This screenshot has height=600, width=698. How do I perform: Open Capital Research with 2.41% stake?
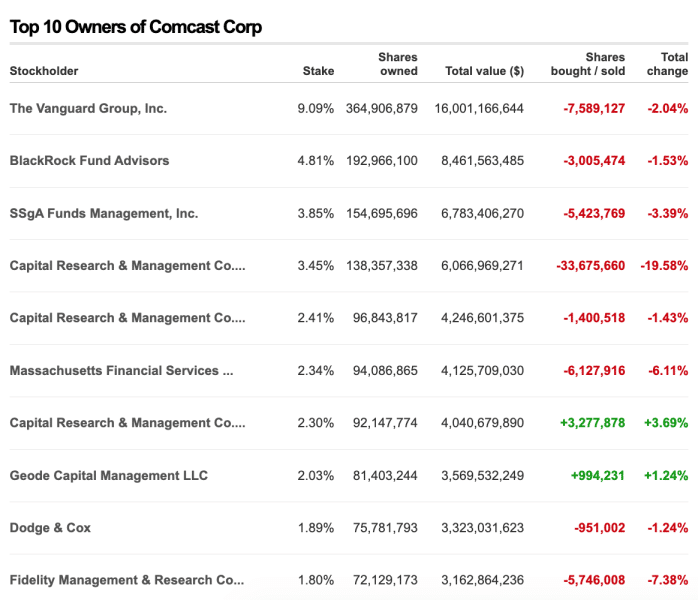coord(127,318)
